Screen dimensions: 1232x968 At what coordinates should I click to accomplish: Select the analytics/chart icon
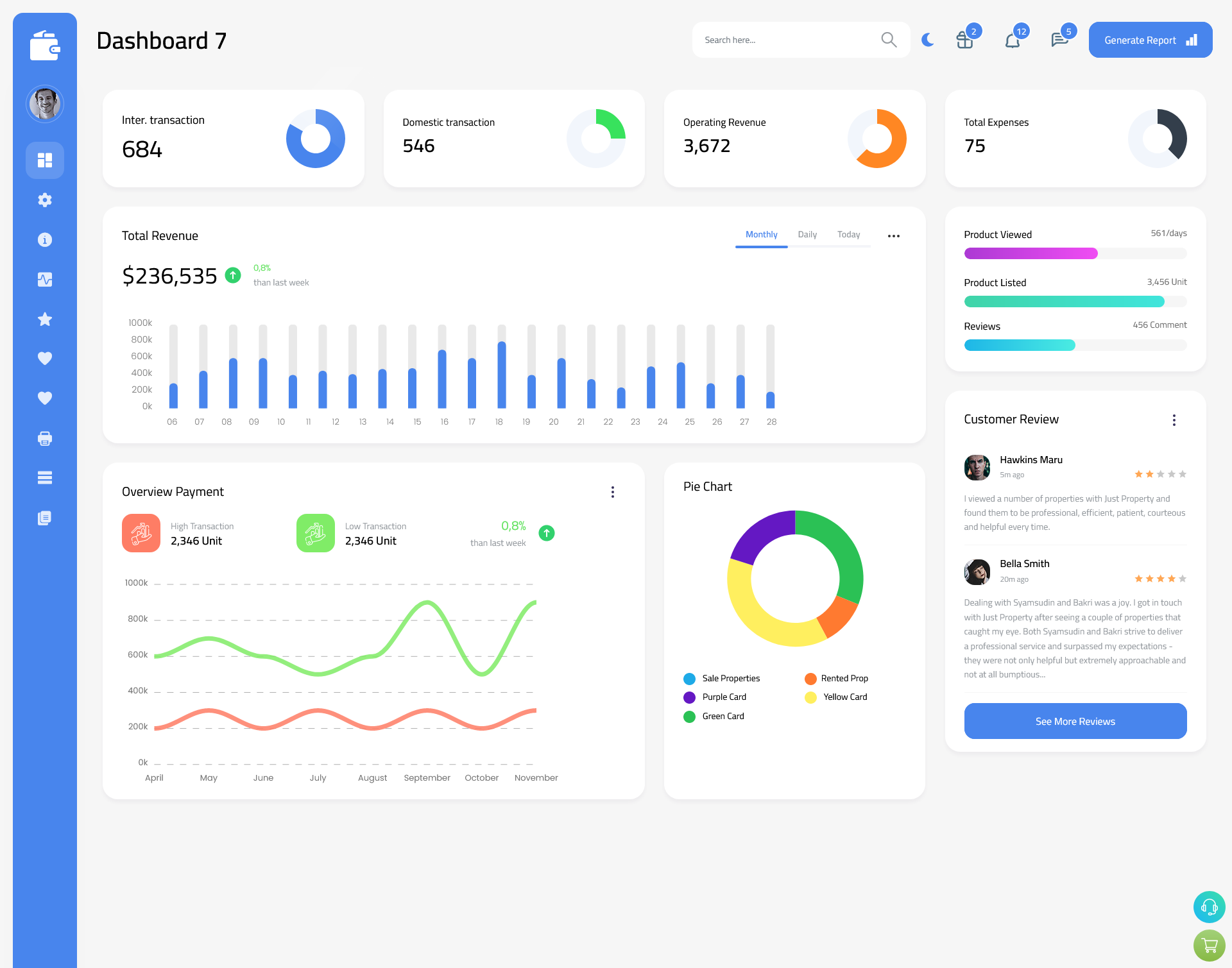tap(45, 279)
